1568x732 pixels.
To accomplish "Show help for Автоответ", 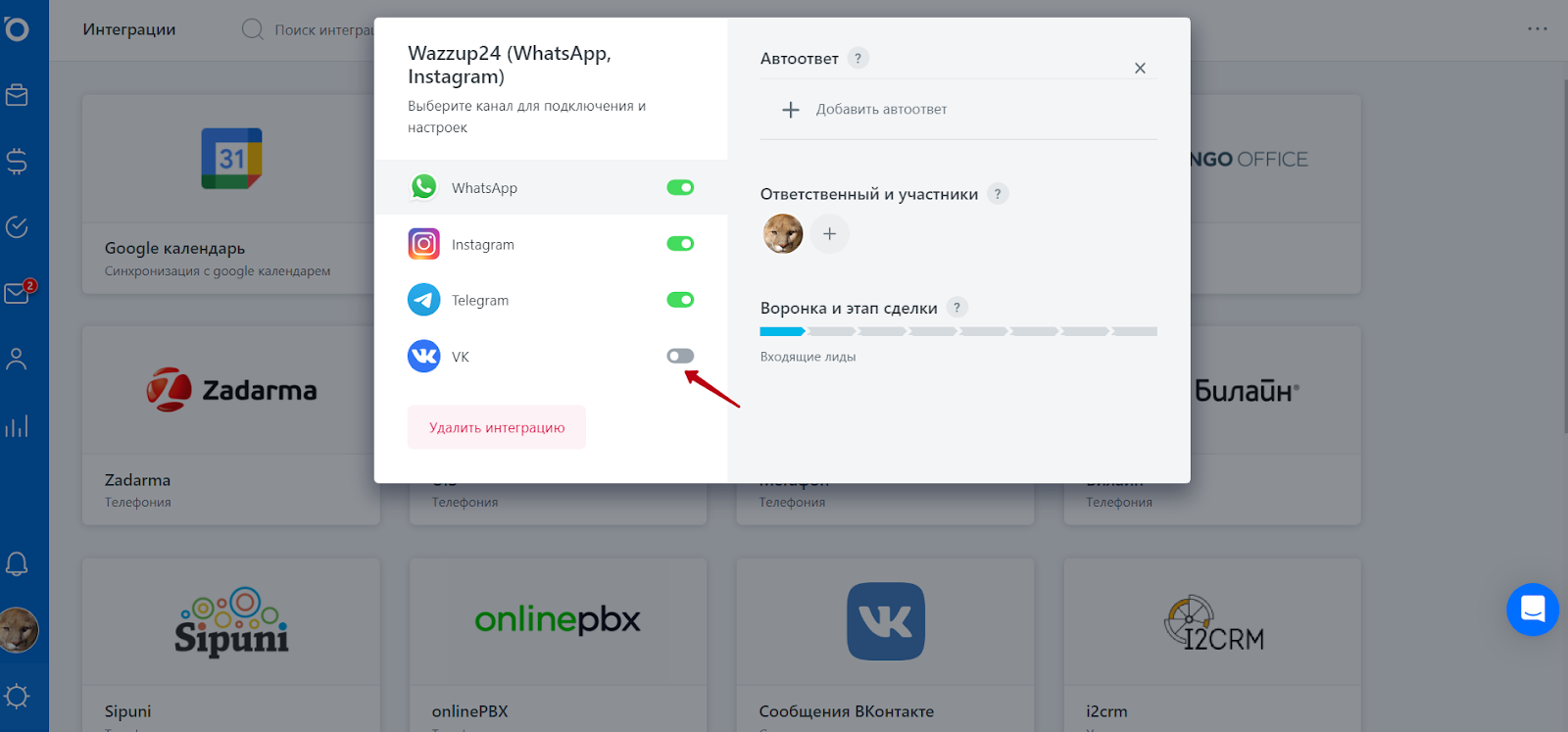I will pos(857,58).
